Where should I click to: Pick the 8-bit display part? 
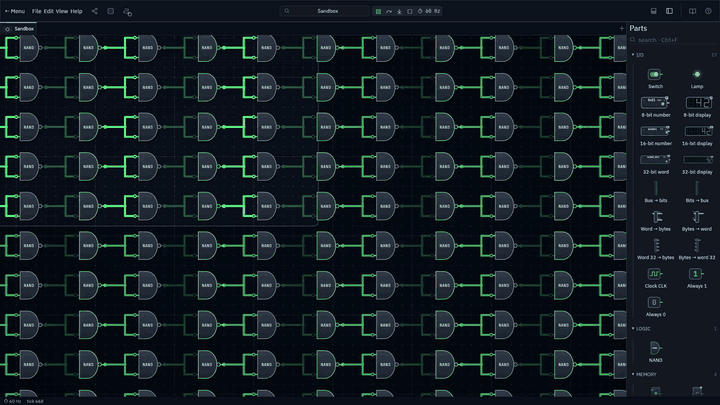[x=697, y=107]
